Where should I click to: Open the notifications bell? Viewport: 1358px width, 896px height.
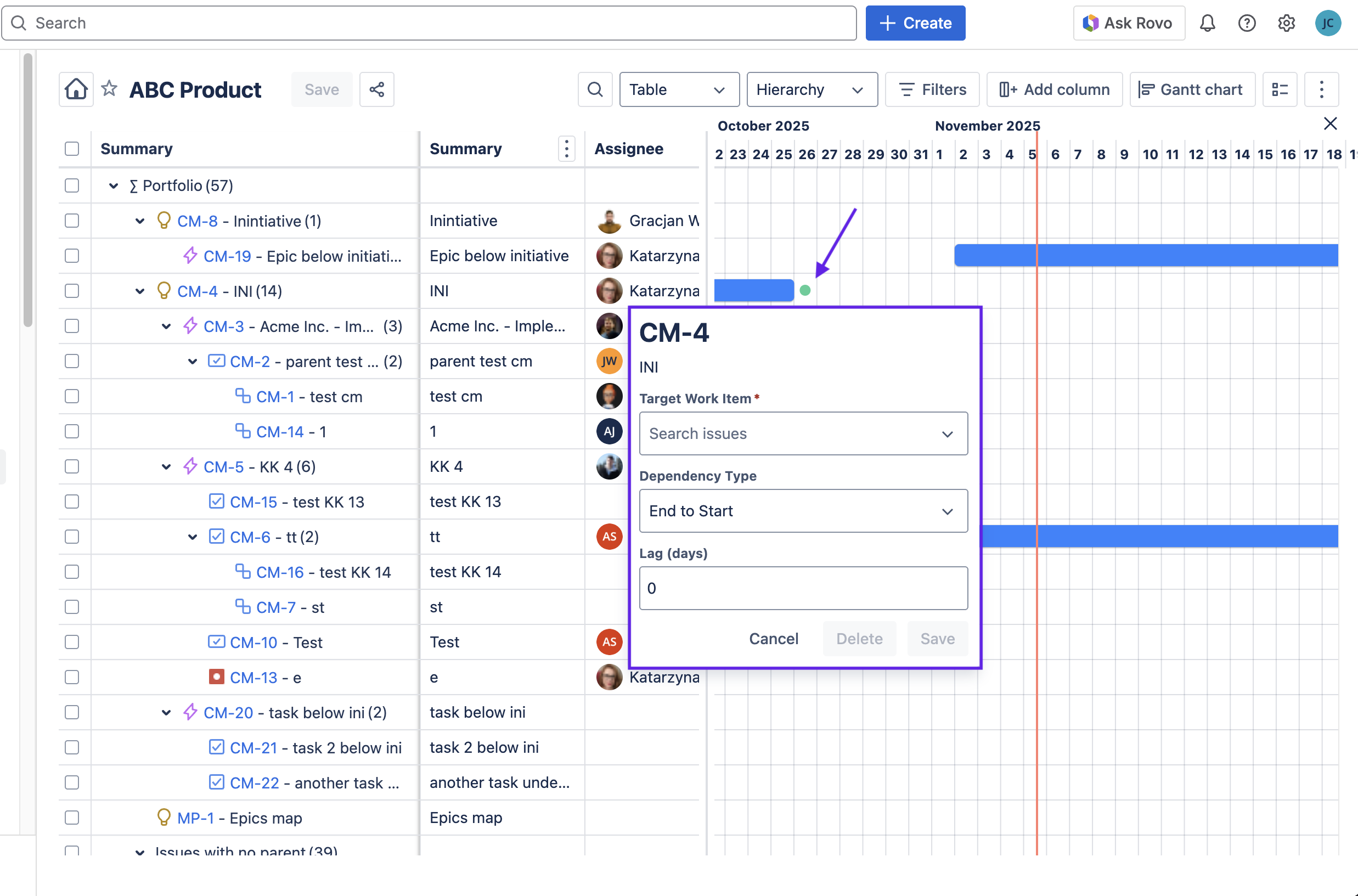1207,23
